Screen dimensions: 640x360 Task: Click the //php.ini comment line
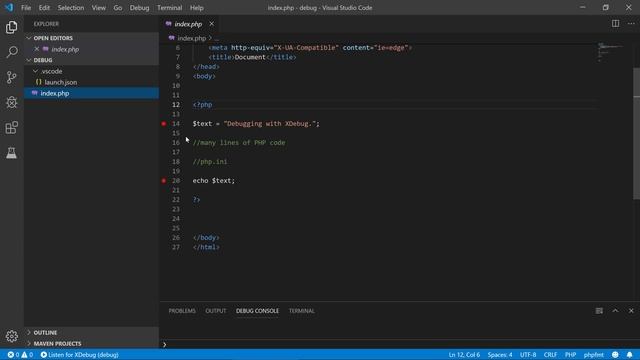(x=210, y=162)
